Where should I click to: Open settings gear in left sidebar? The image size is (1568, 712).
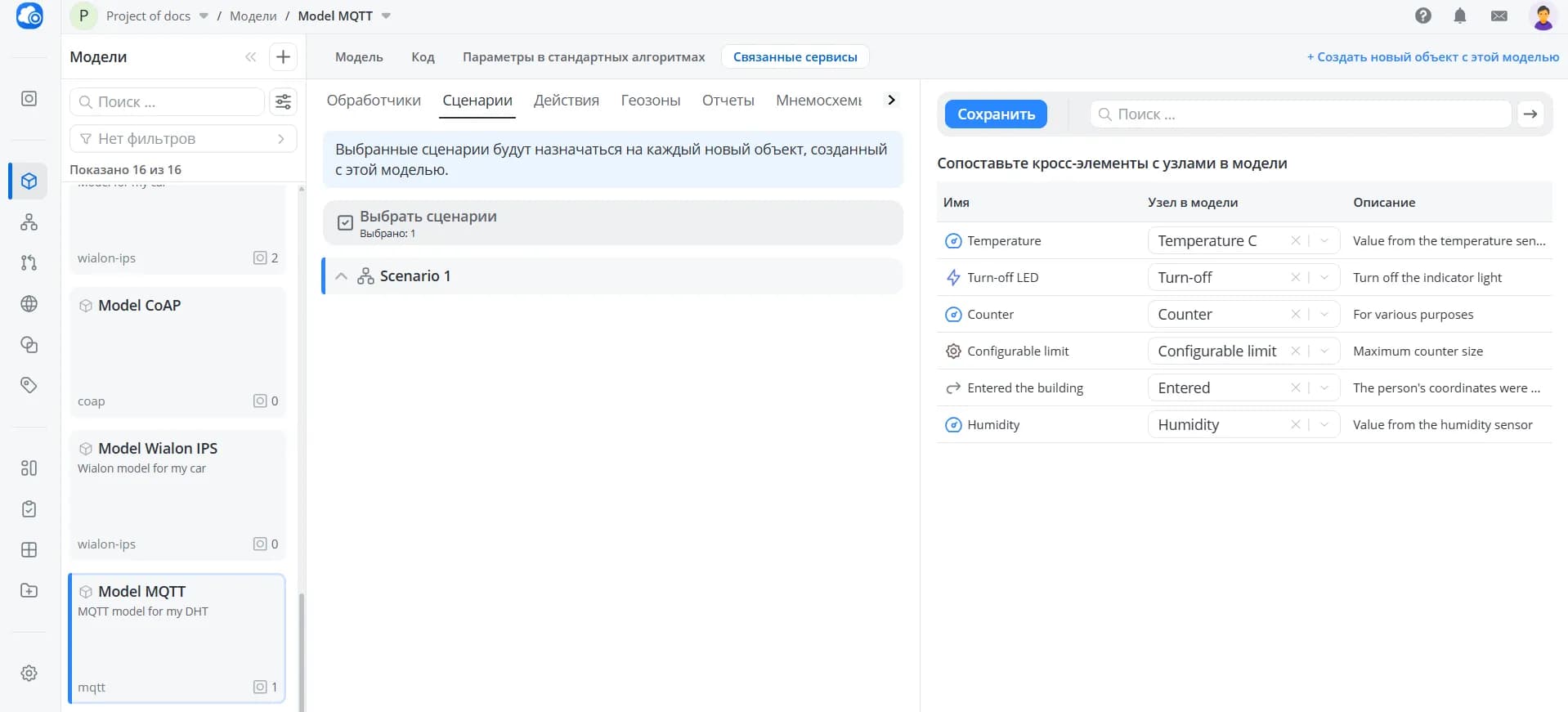(29, 673)
